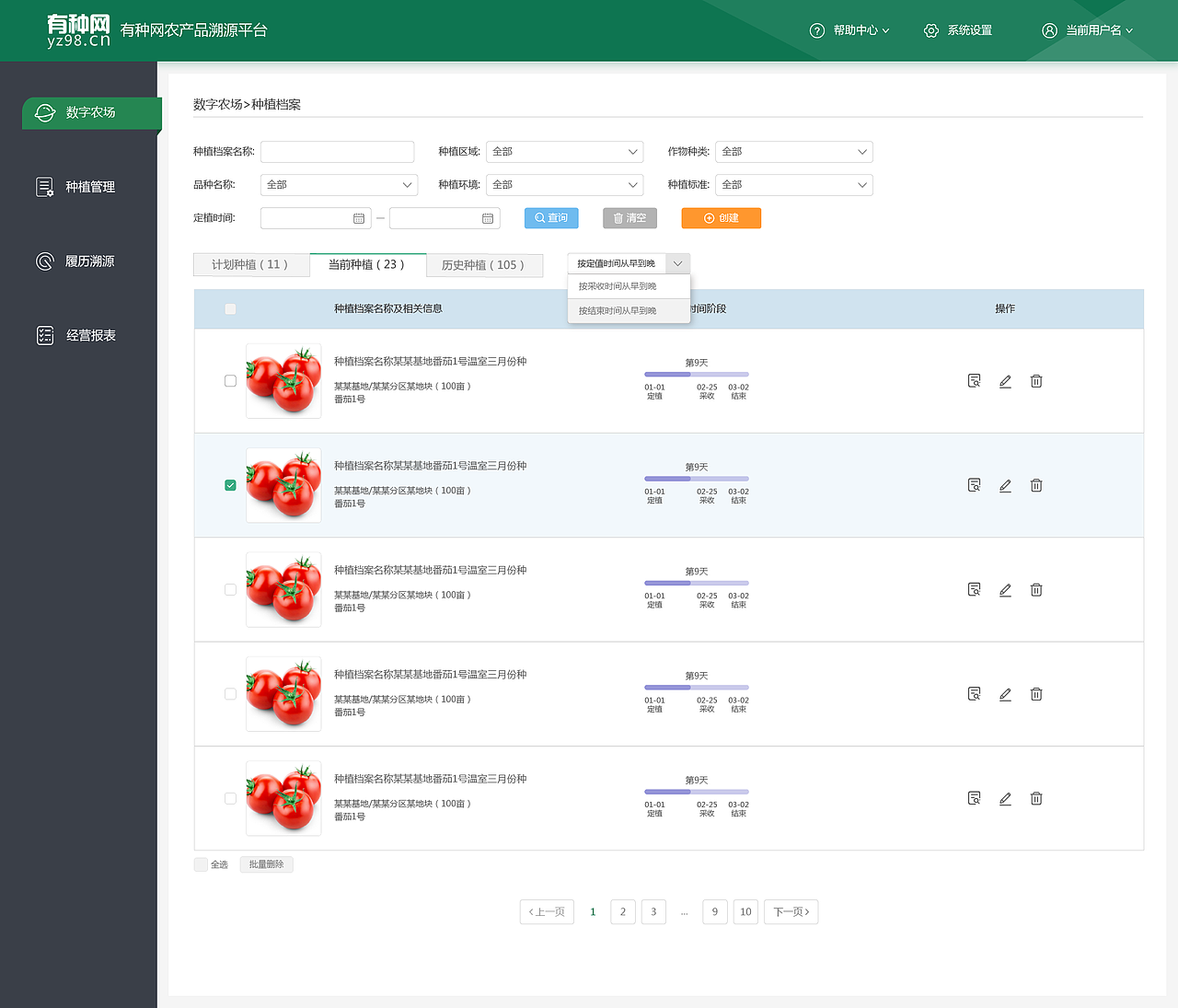
Task: Expand the 当前用户名 account menu
Action: coord(1087,30)
